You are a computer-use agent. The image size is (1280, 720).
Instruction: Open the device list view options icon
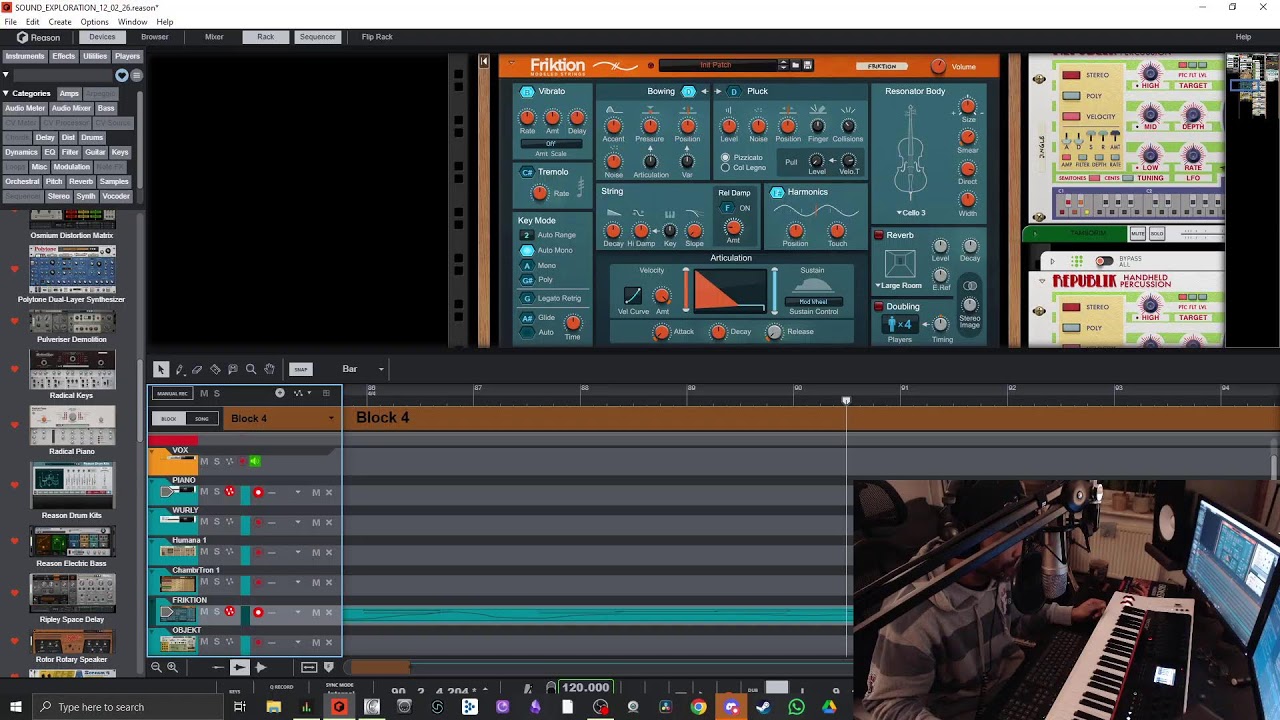coord(137,75)
